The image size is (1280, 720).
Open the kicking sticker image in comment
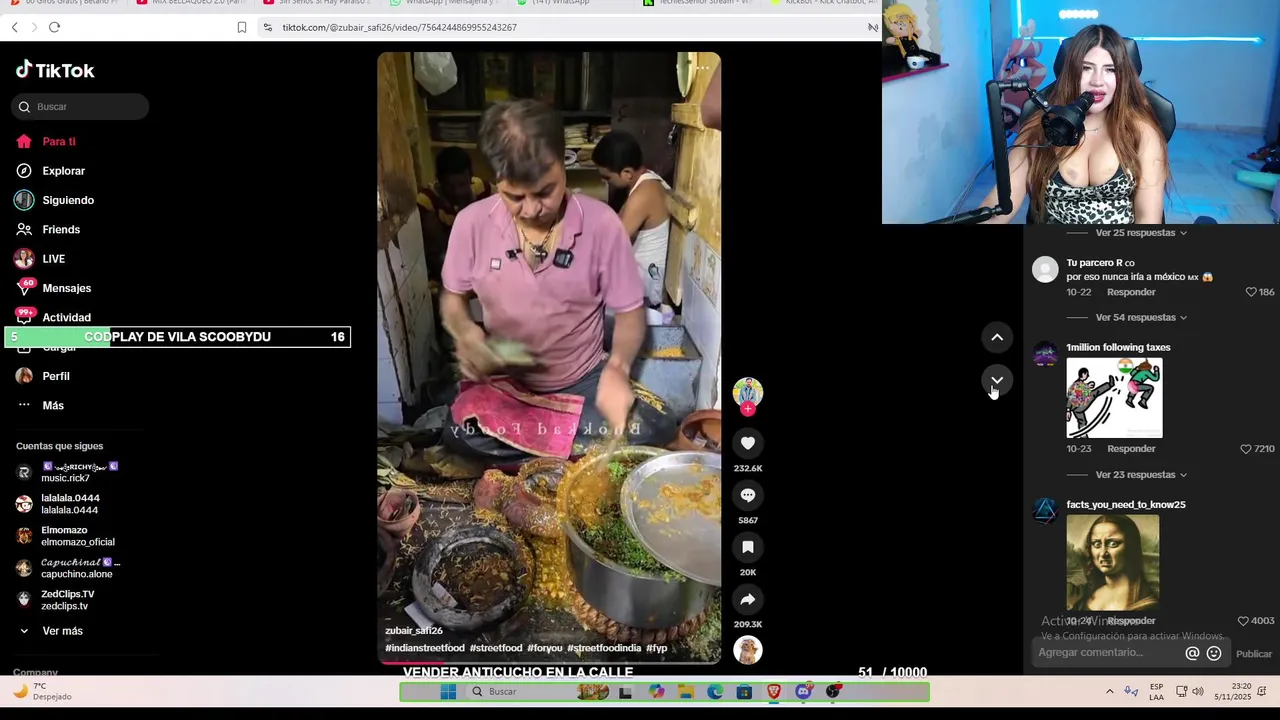1114,398
